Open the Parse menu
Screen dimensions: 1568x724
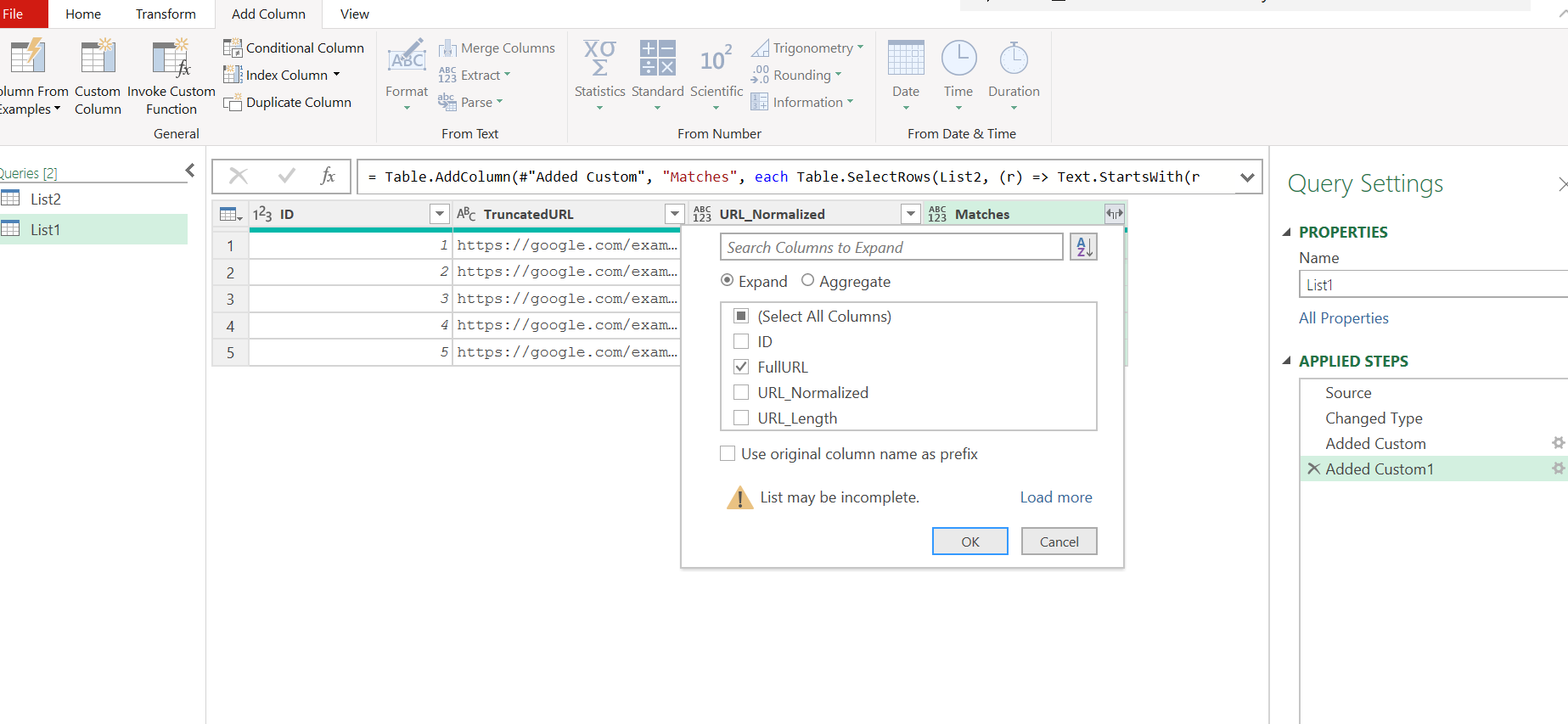[470, 102]
